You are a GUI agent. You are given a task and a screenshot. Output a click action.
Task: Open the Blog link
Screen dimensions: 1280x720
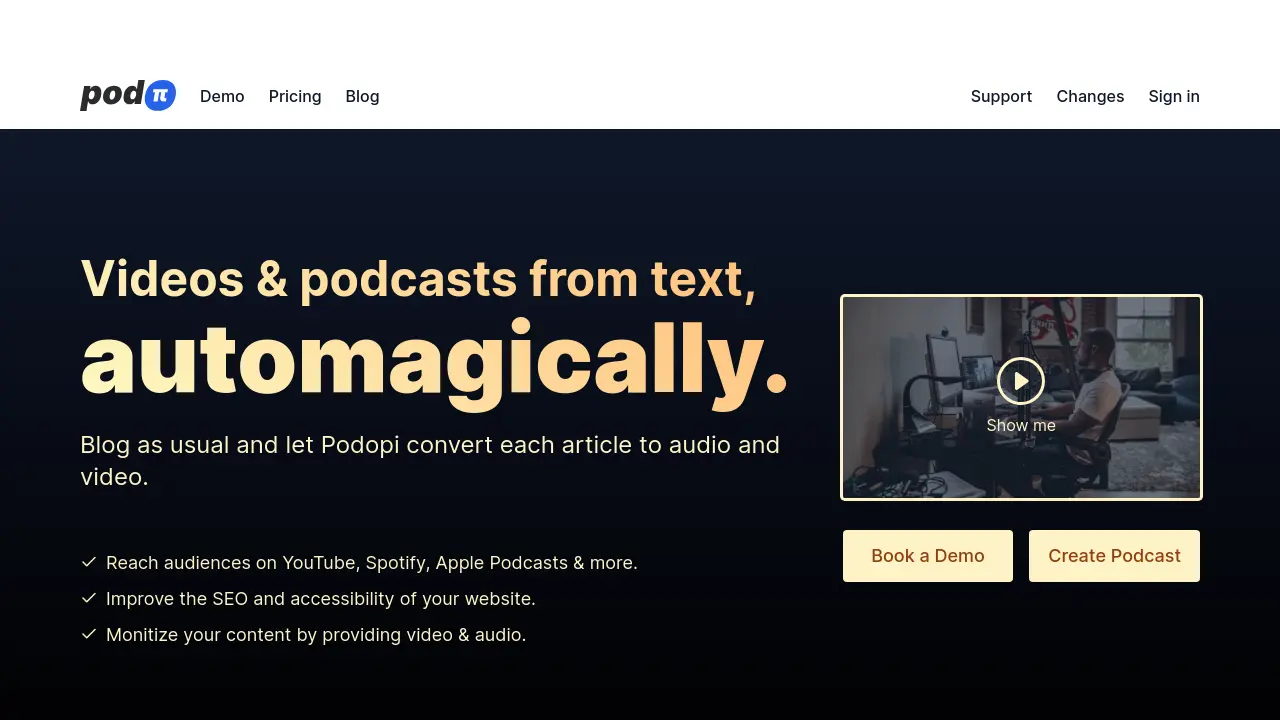point(362,96)
